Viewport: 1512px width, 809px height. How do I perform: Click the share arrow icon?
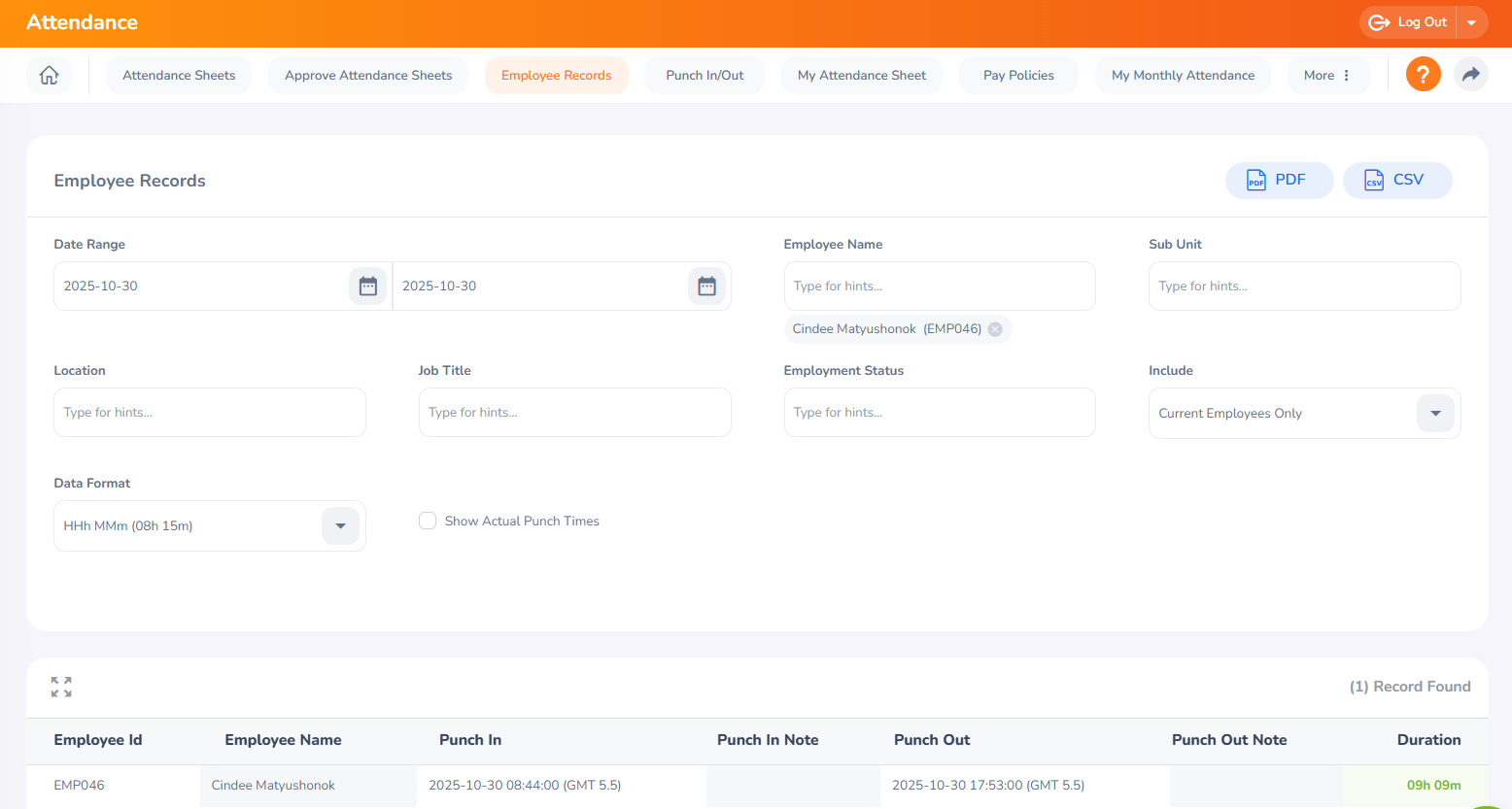(1470, 75)
